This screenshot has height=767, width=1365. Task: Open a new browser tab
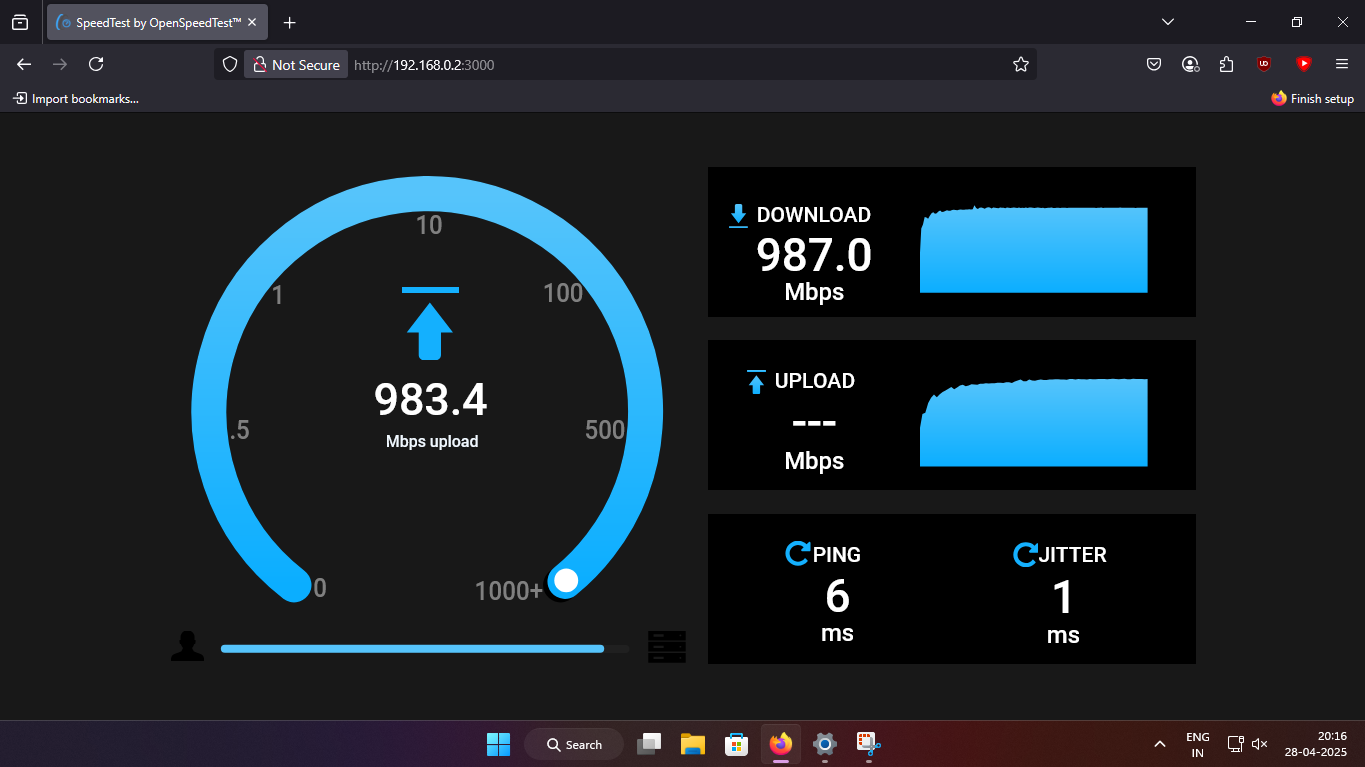290,22
